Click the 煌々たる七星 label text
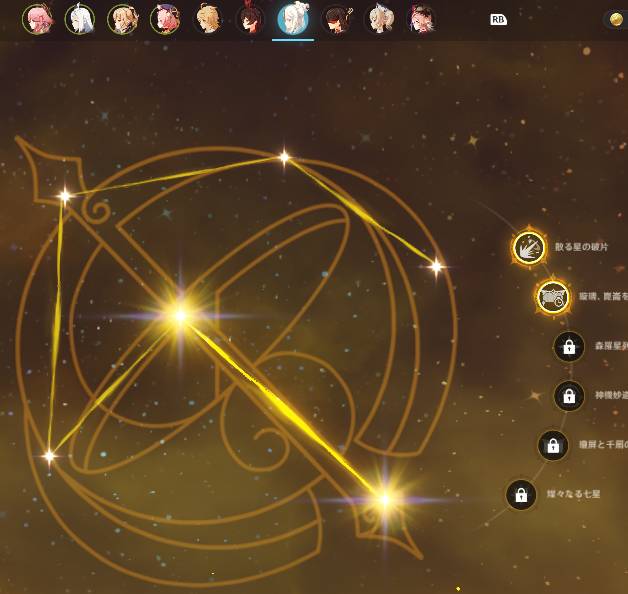Image resolution: width=628 pixels, height=594 pixels. point(573,494)
